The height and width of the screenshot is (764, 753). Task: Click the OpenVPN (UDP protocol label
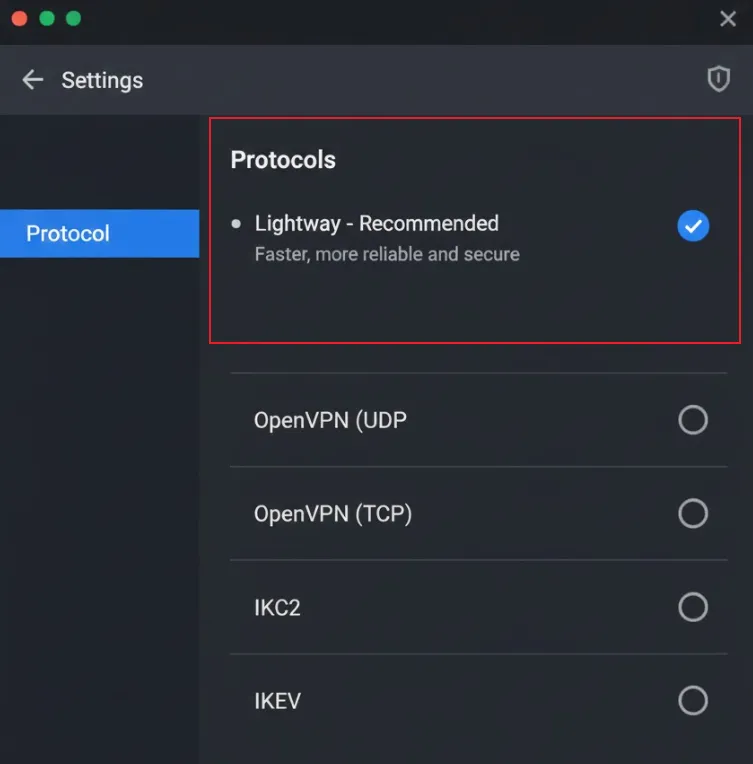[330, 420]
